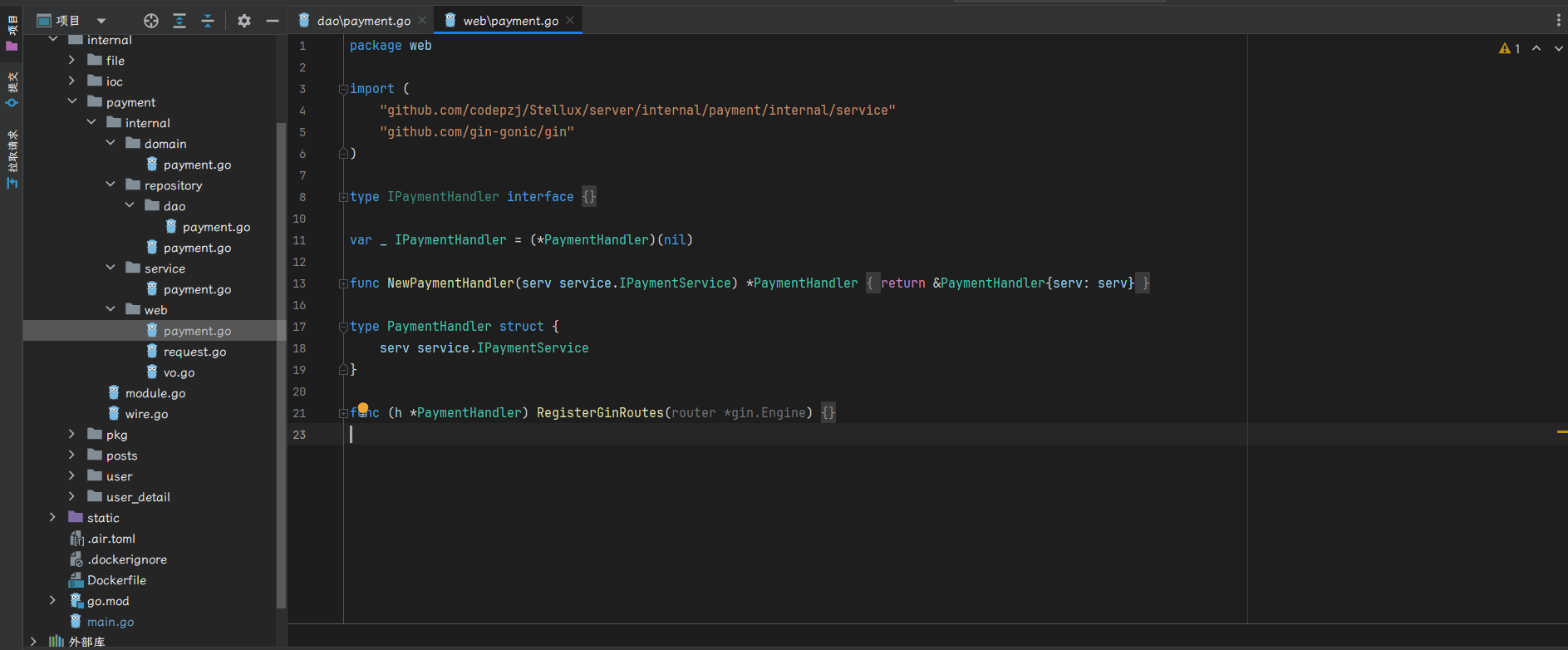Click the warning indicator showing 1 problem
The height and width of the screenshot is (650, 1568).
[x=1509, y=49]
